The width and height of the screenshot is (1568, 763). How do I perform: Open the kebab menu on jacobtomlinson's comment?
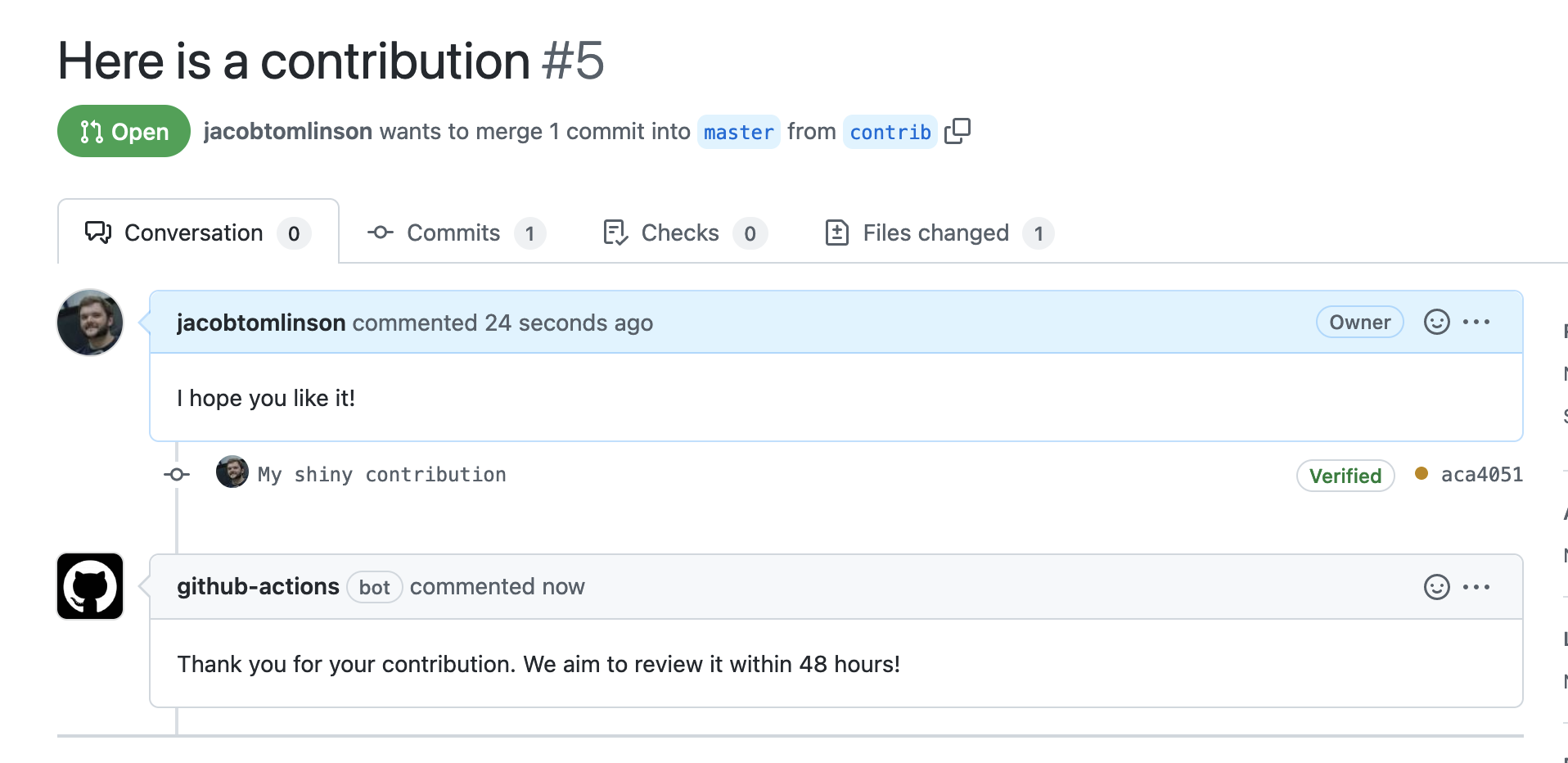(x=1477, y=322)
